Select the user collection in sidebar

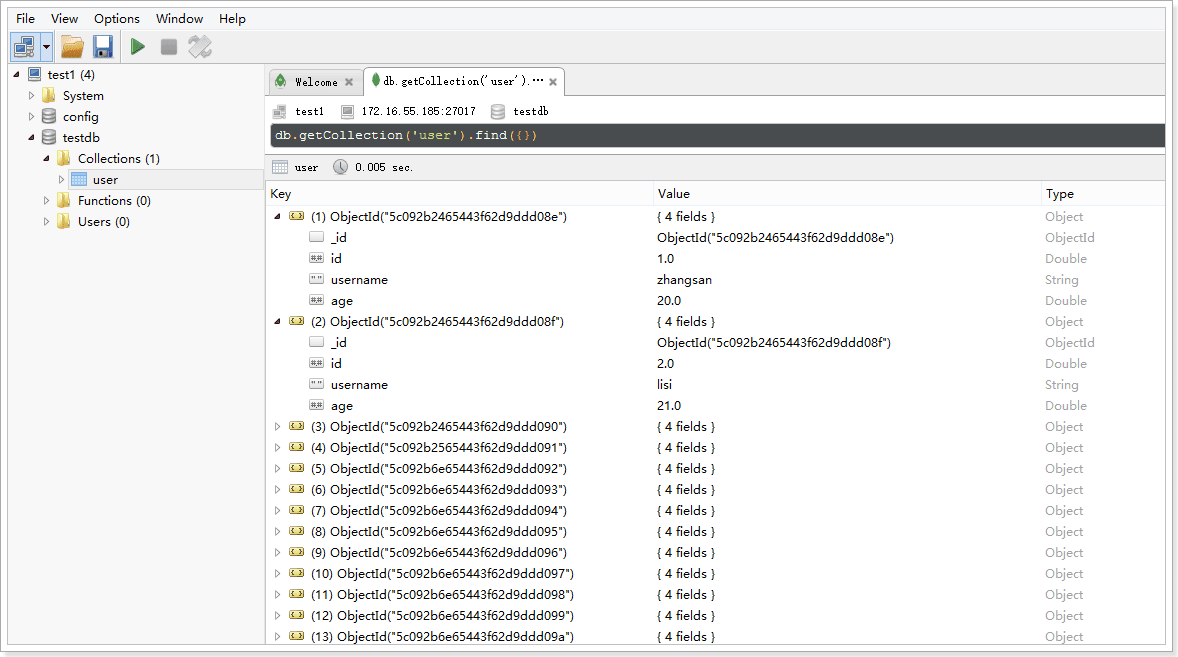(x=105, y=180)
